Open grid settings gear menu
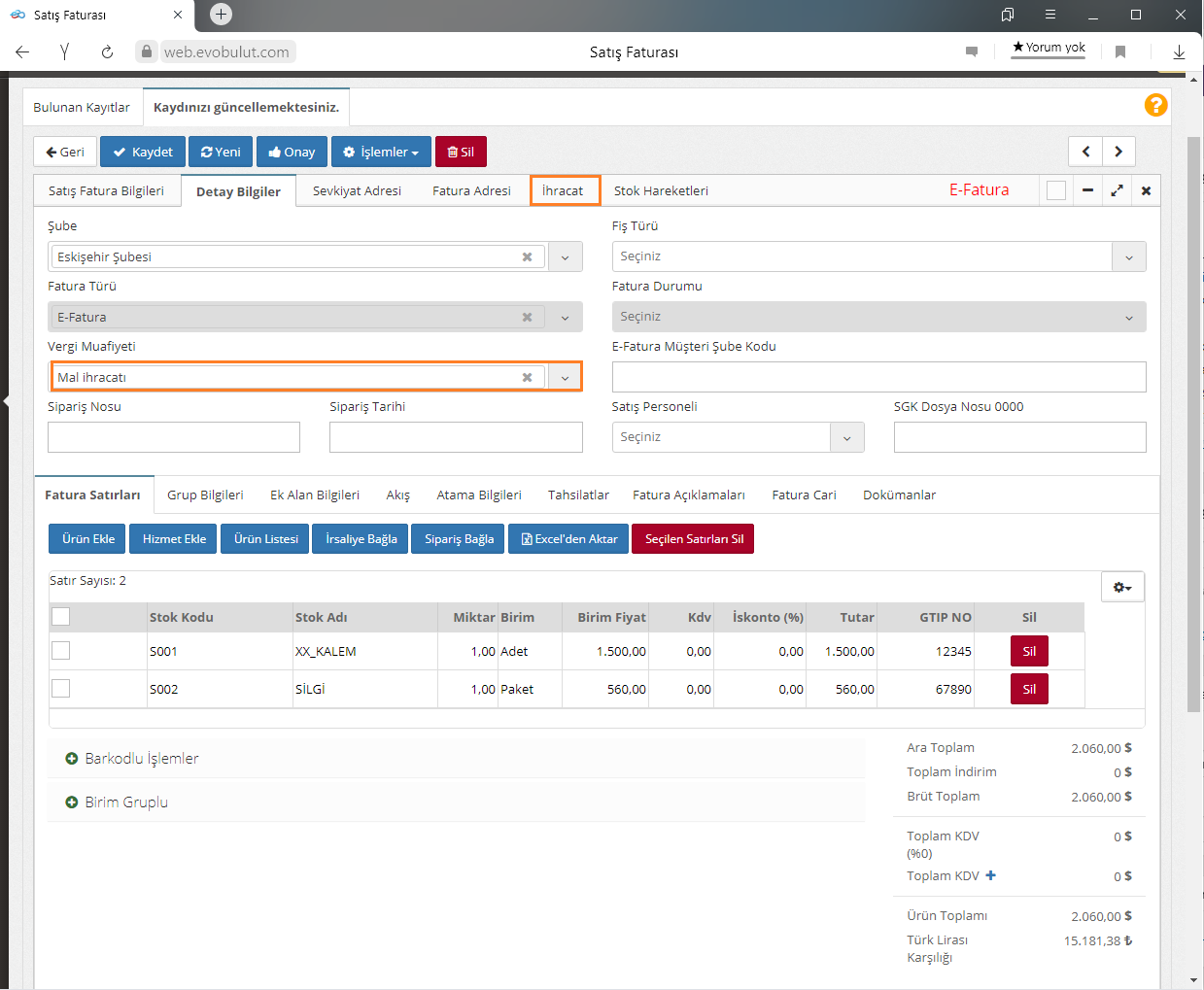The width and height of the screenshot is (1204, 990). click(1122, 587)
